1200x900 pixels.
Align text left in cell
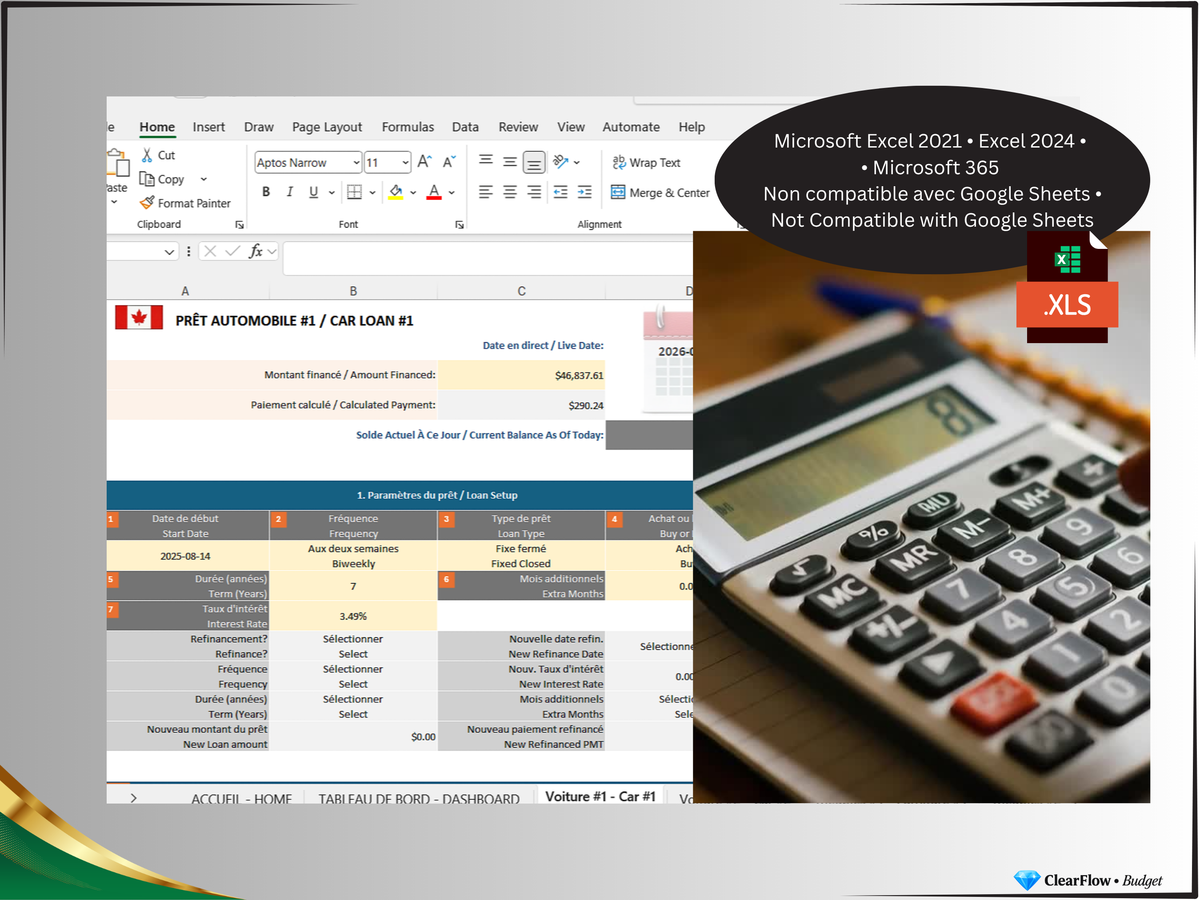(486, 192)
